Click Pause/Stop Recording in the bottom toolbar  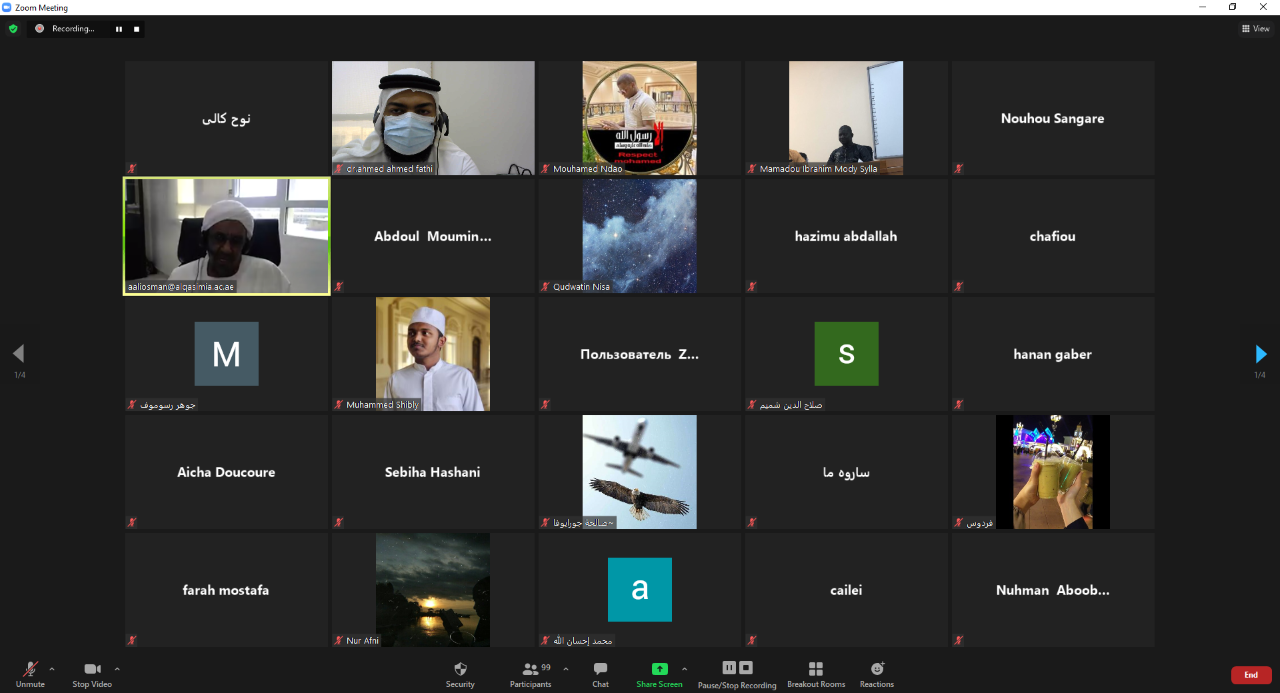(x=737, y=674)
